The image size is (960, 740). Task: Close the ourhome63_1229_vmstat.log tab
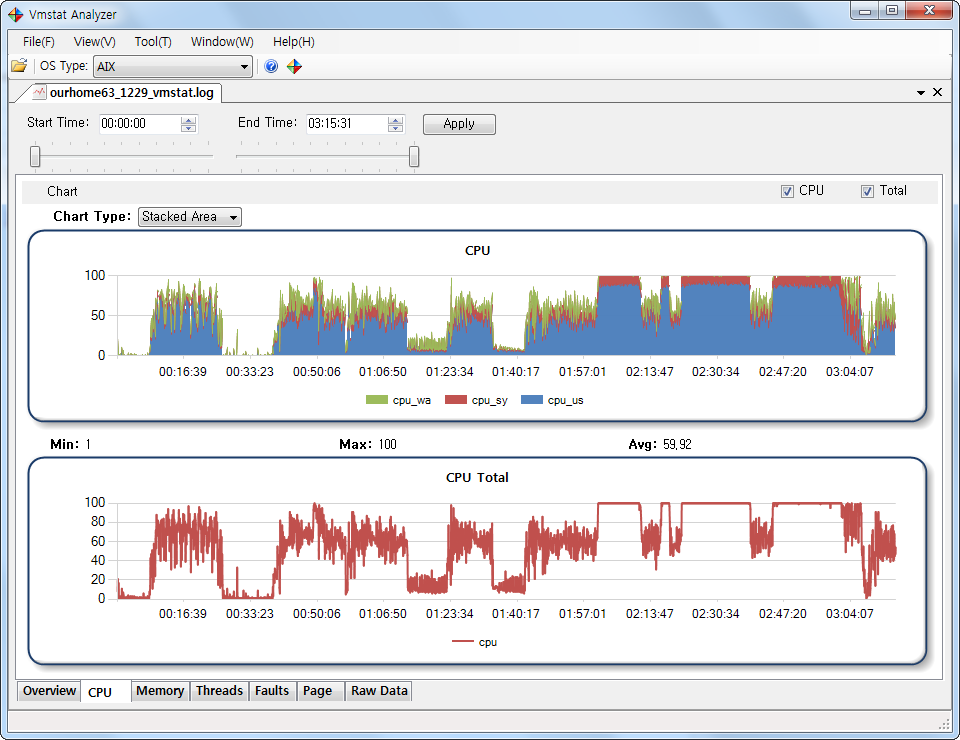pyautogui.click(x=937, y=90)
